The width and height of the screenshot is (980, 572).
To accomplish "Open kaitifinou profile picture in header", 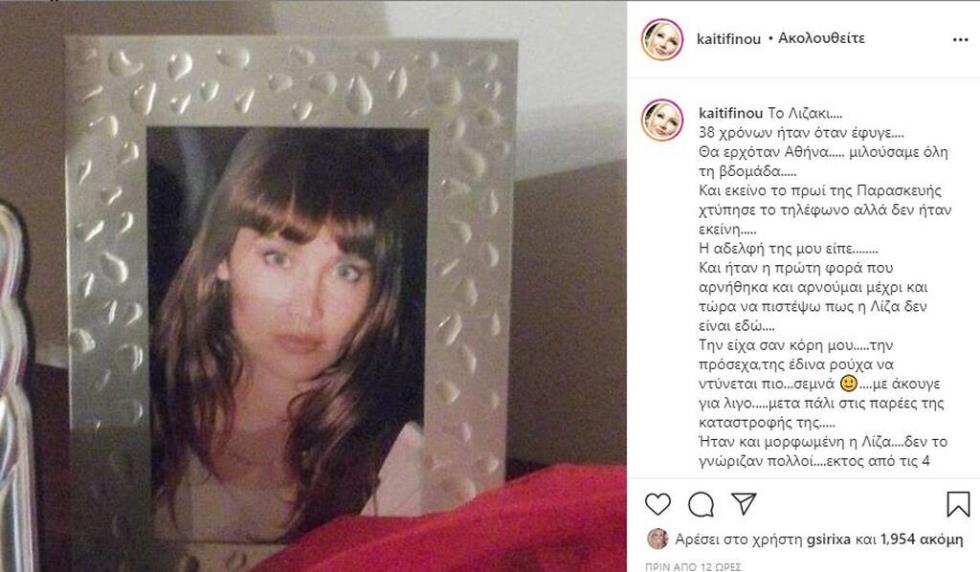I will click(x=662, y=39).
